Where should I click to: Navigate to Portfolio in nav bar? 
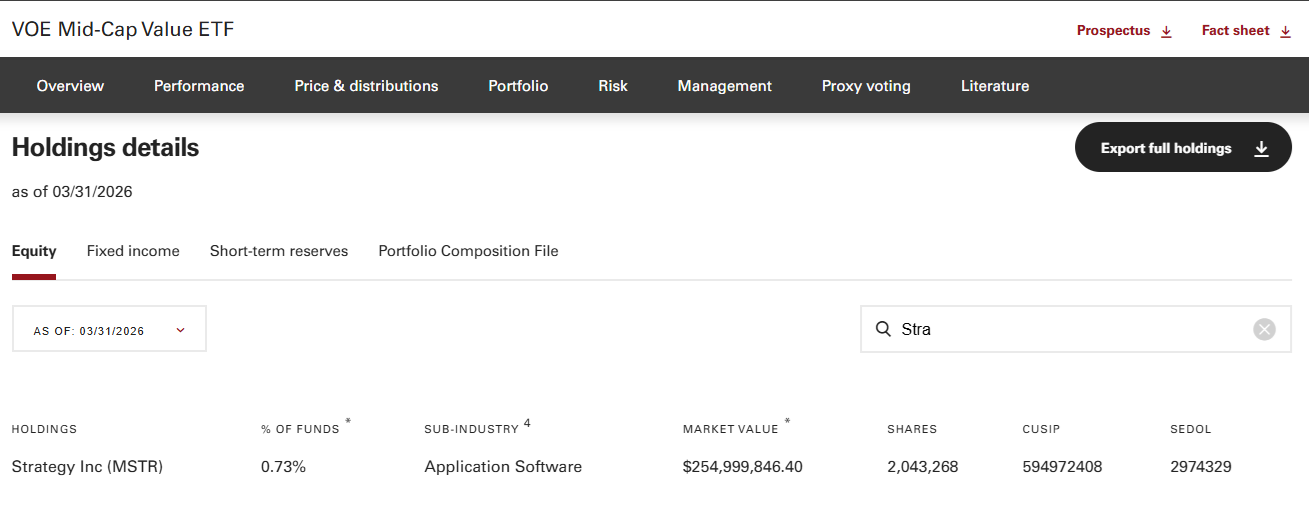518,86
